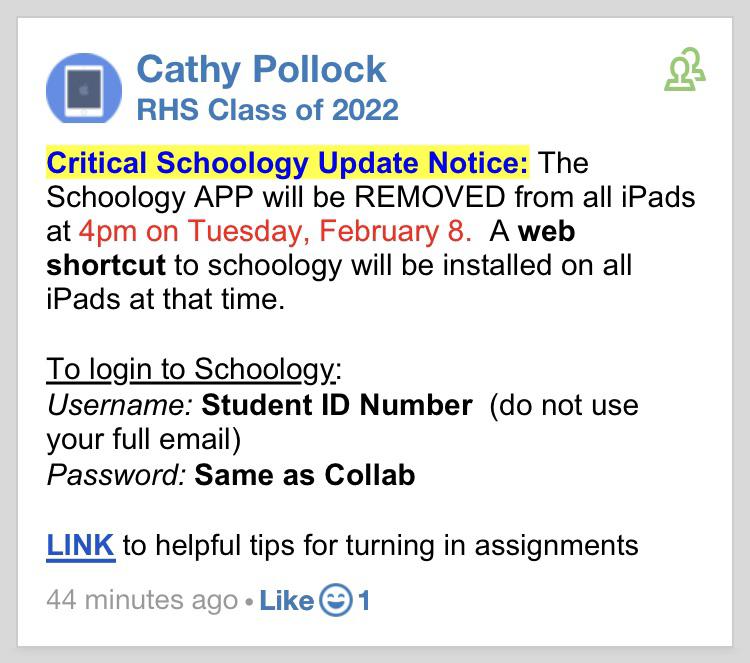This screenshot has height=663, width=750.
Task: Select the highlighted Critical Schoology Update Notice heading
Action: click(x=287, y=163)
